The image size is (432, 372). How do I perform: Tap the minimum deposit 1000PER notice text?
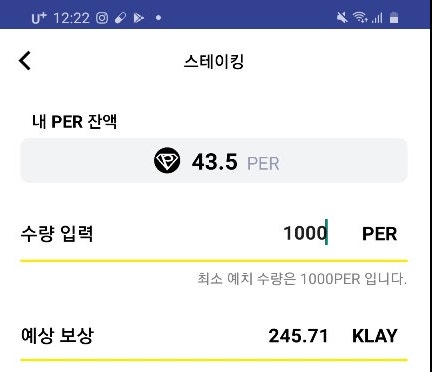(302, 279)
